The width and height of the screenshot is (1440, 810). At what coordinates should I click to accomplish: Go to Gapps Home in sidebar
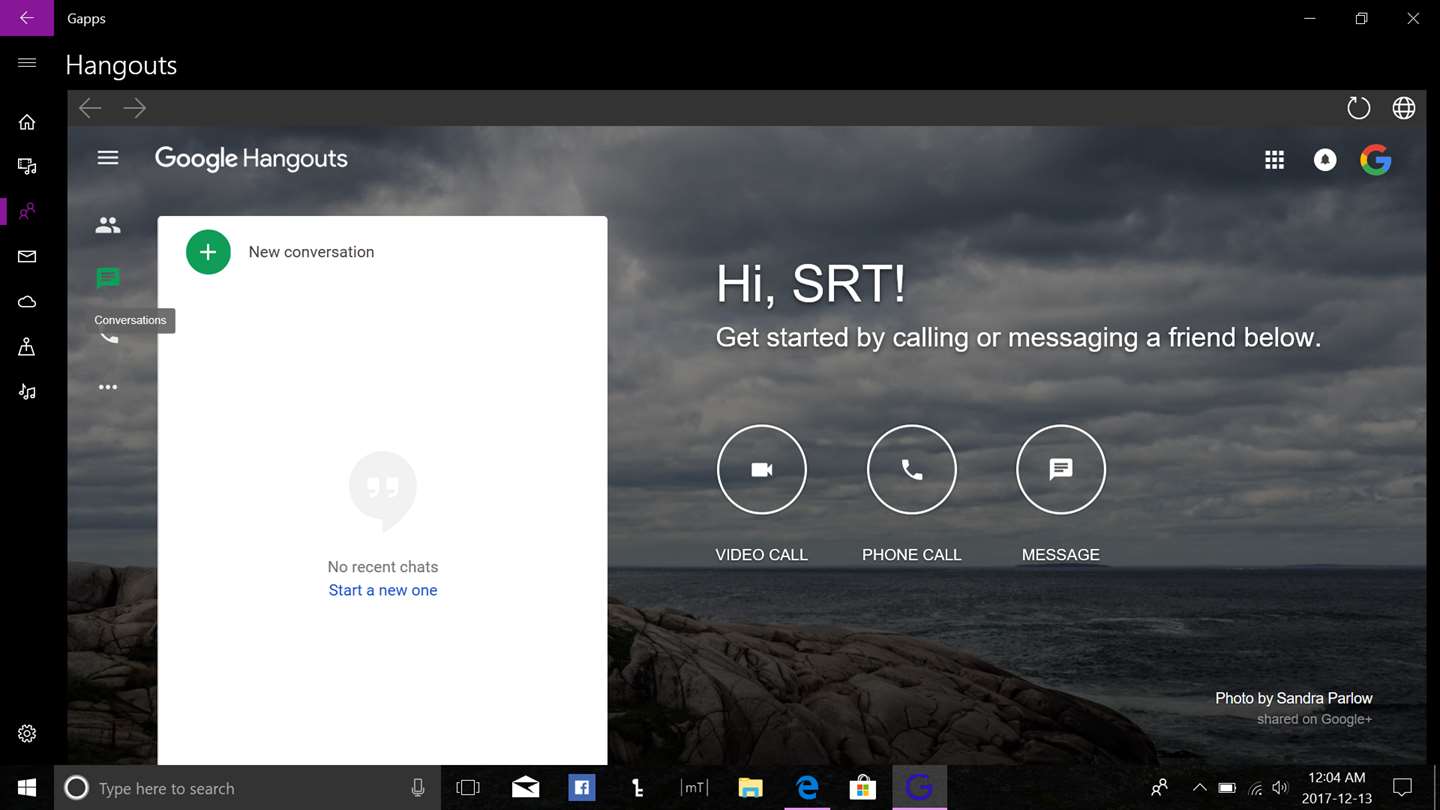pos(27,122)
